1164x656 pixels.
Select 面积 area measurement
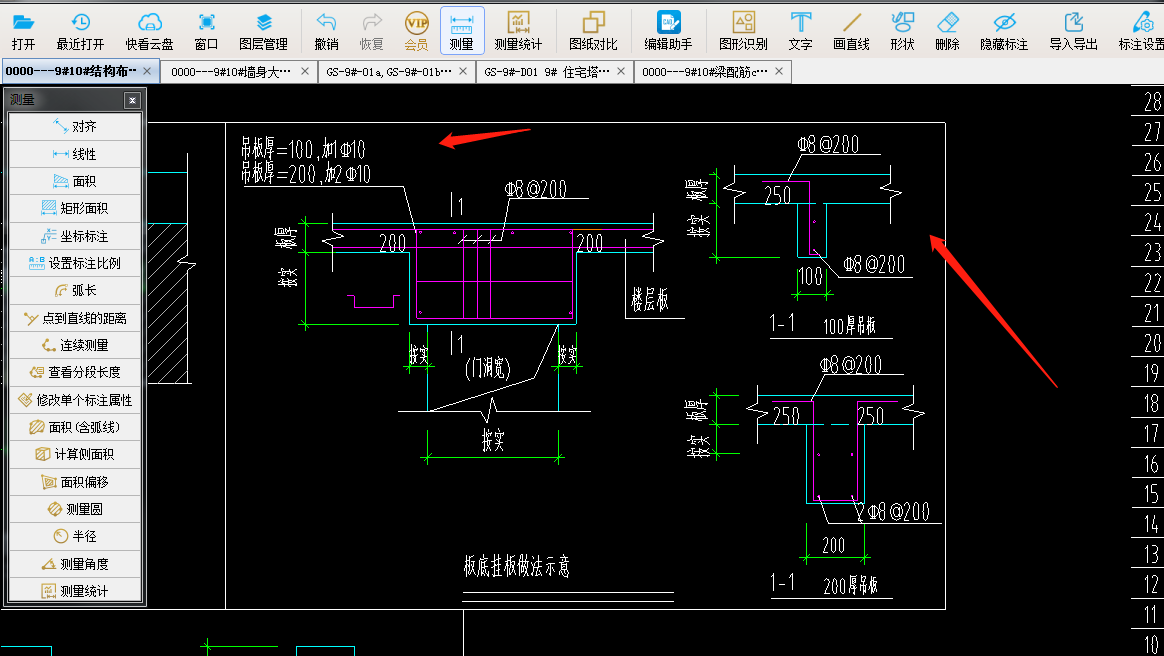pyautogui.click(x=74, y=181)
